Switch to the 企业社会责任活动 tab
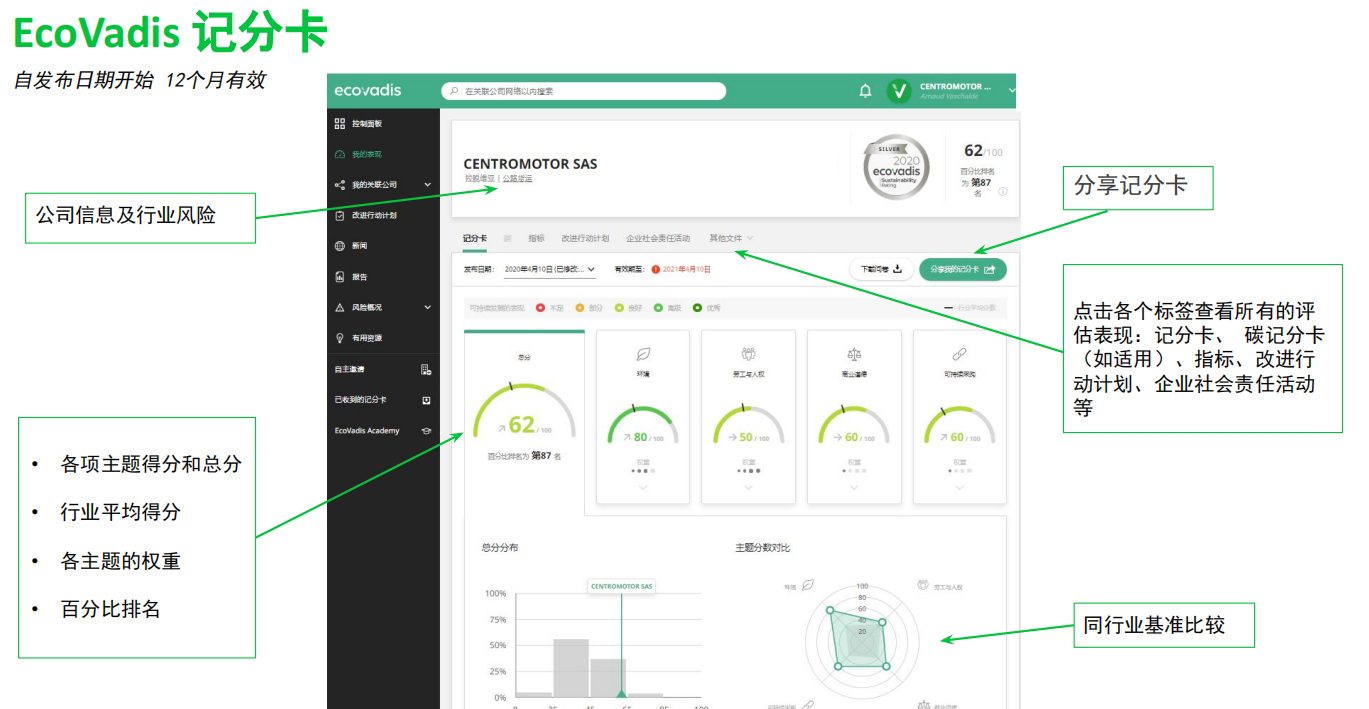 click(657, 238)
